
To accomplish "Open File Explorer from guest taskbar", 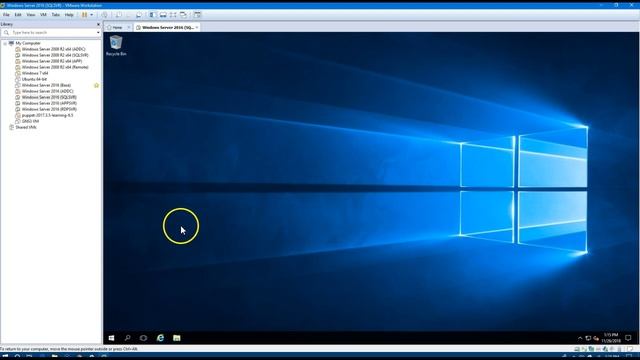I will click(x=177, y=338).
